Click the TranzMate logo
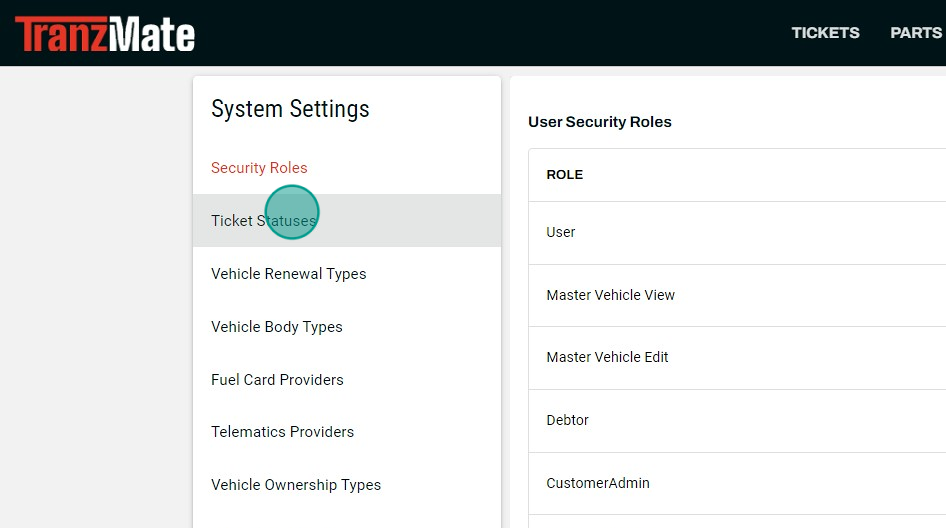The height and width of the screenshot is (528, 946). 105,34
